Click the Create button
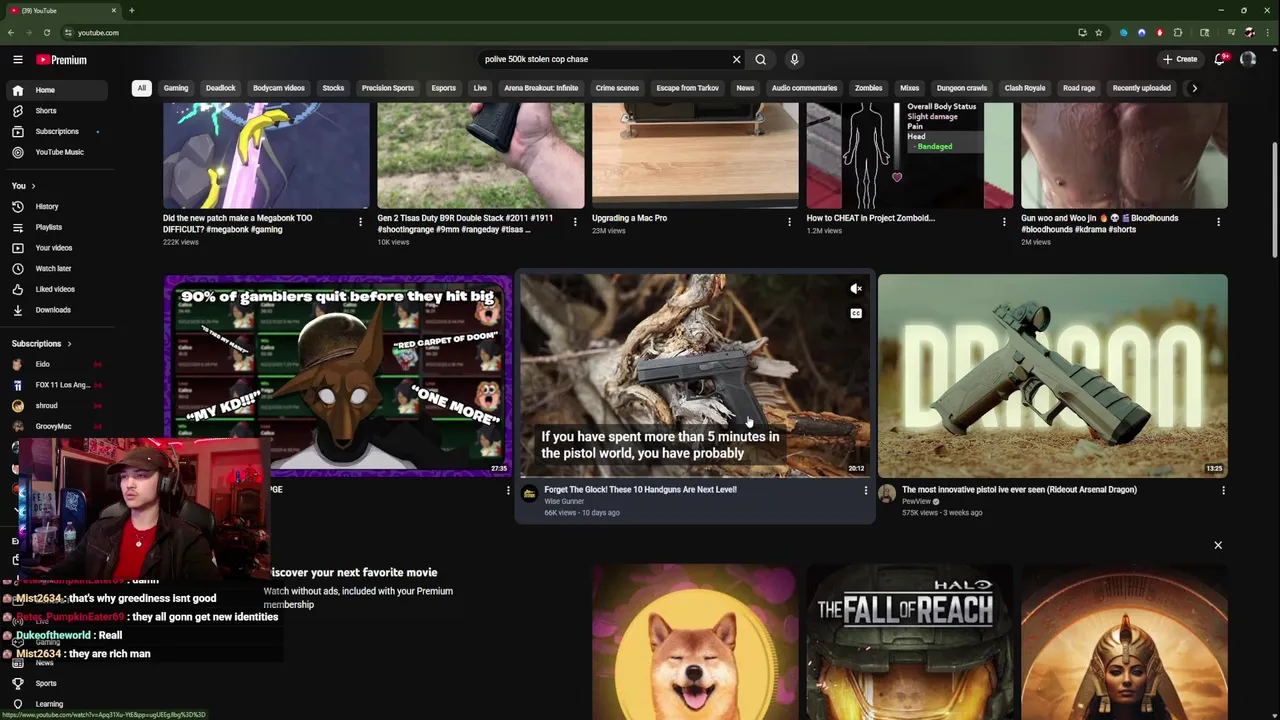Screen dimensions: 1280x720 point(1181,59)
